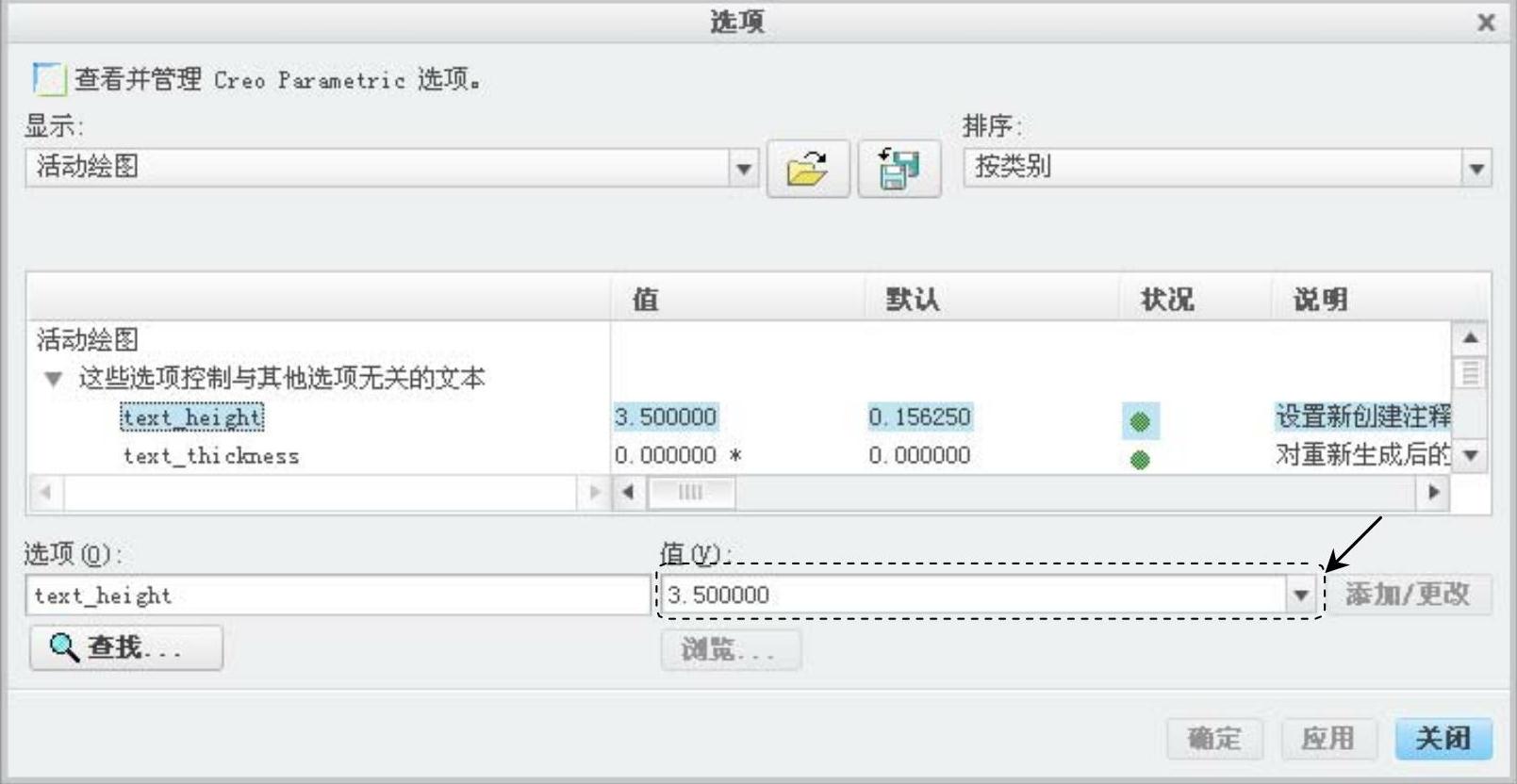This screenshot has width=1517, height=784.
Task: Click the vertical scrollbar thumb
Action: tap(1470, 373)
